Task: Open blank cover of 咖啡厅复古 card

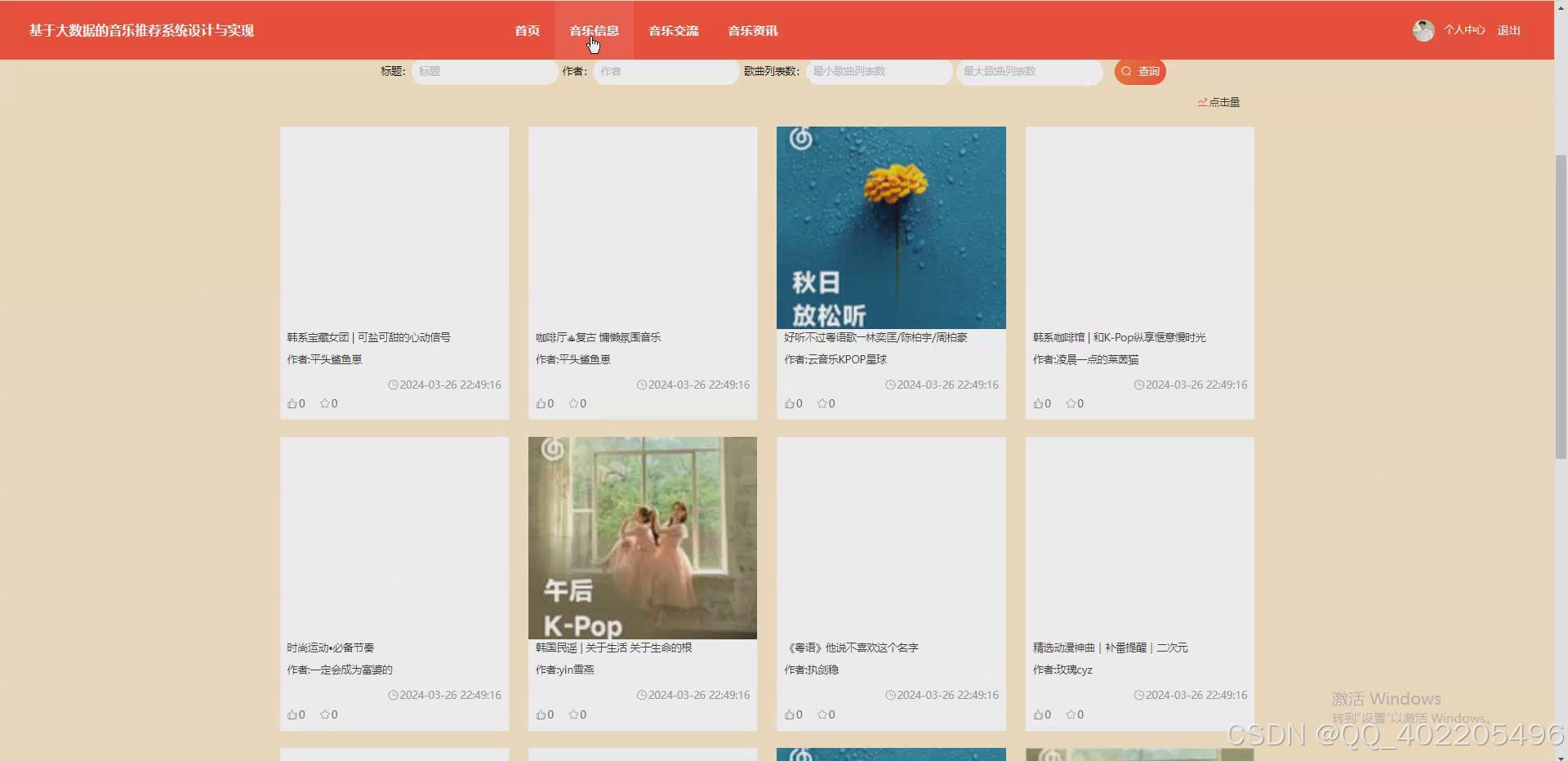Action: coord(643,228)
